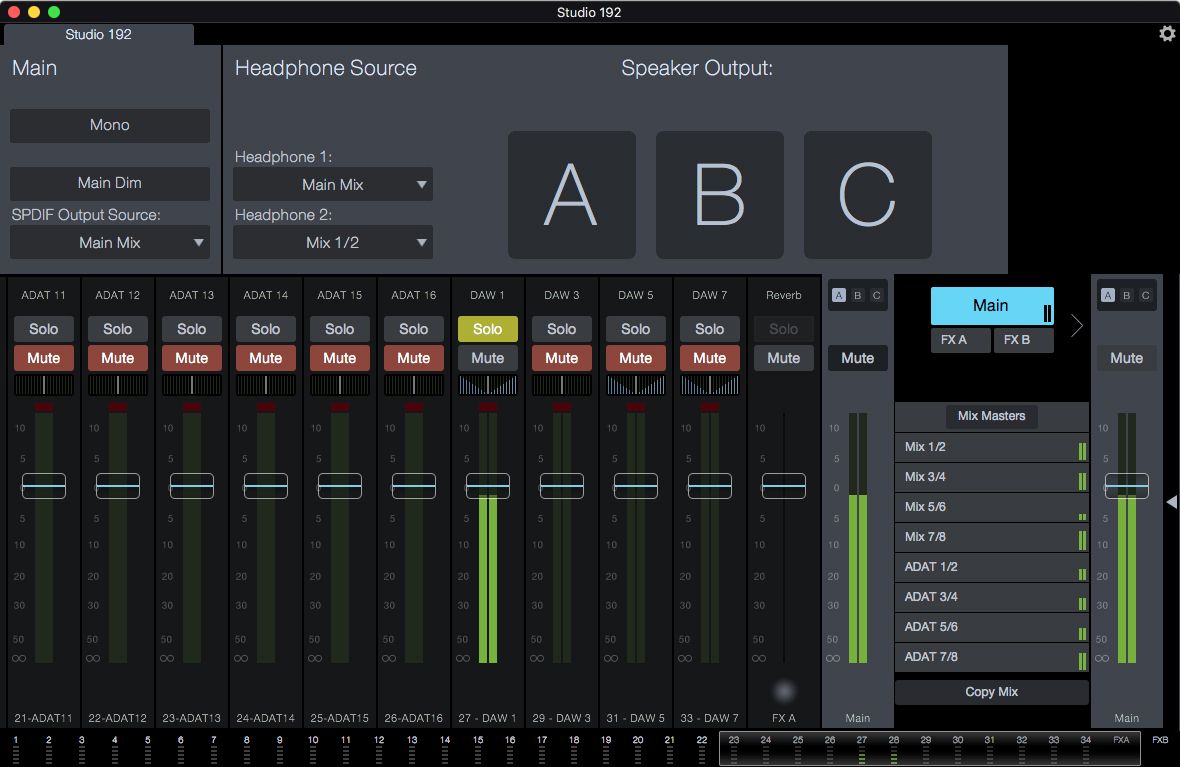Toggle Solo on ADAT 13
The width and height of the screenshot is (1180, 767).
tap(192, 329)
